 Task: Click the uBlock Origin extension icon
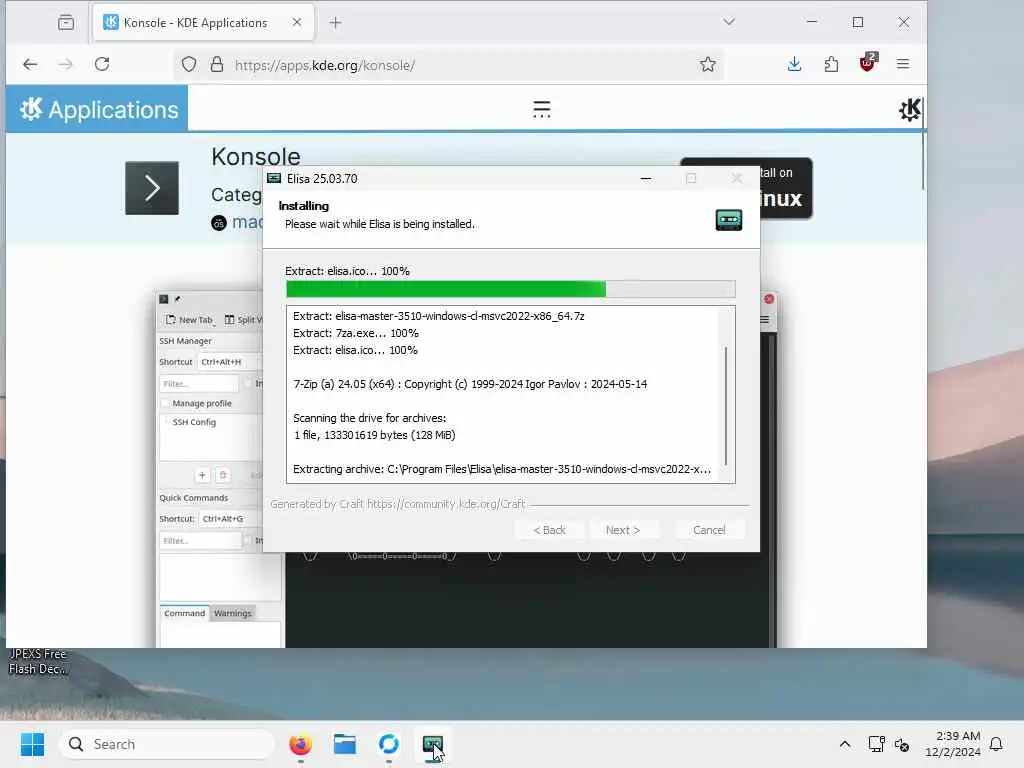point(868,63)
